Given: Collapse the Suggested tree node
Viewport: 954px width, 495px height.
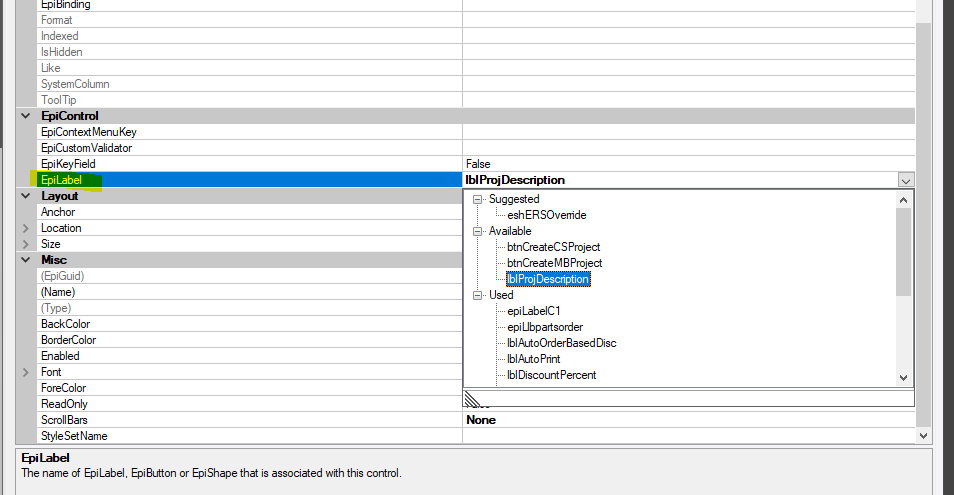Looking at the screenshot, I should pos(478,199).
